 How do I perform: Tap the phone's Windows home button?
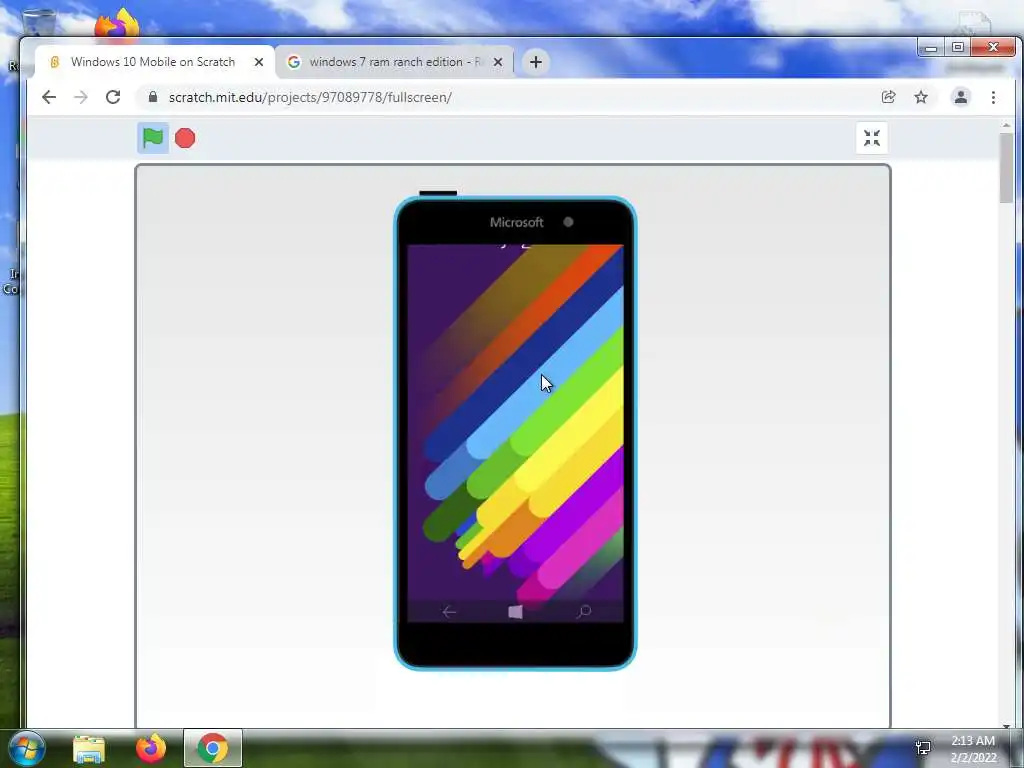(x=515, y=612)
